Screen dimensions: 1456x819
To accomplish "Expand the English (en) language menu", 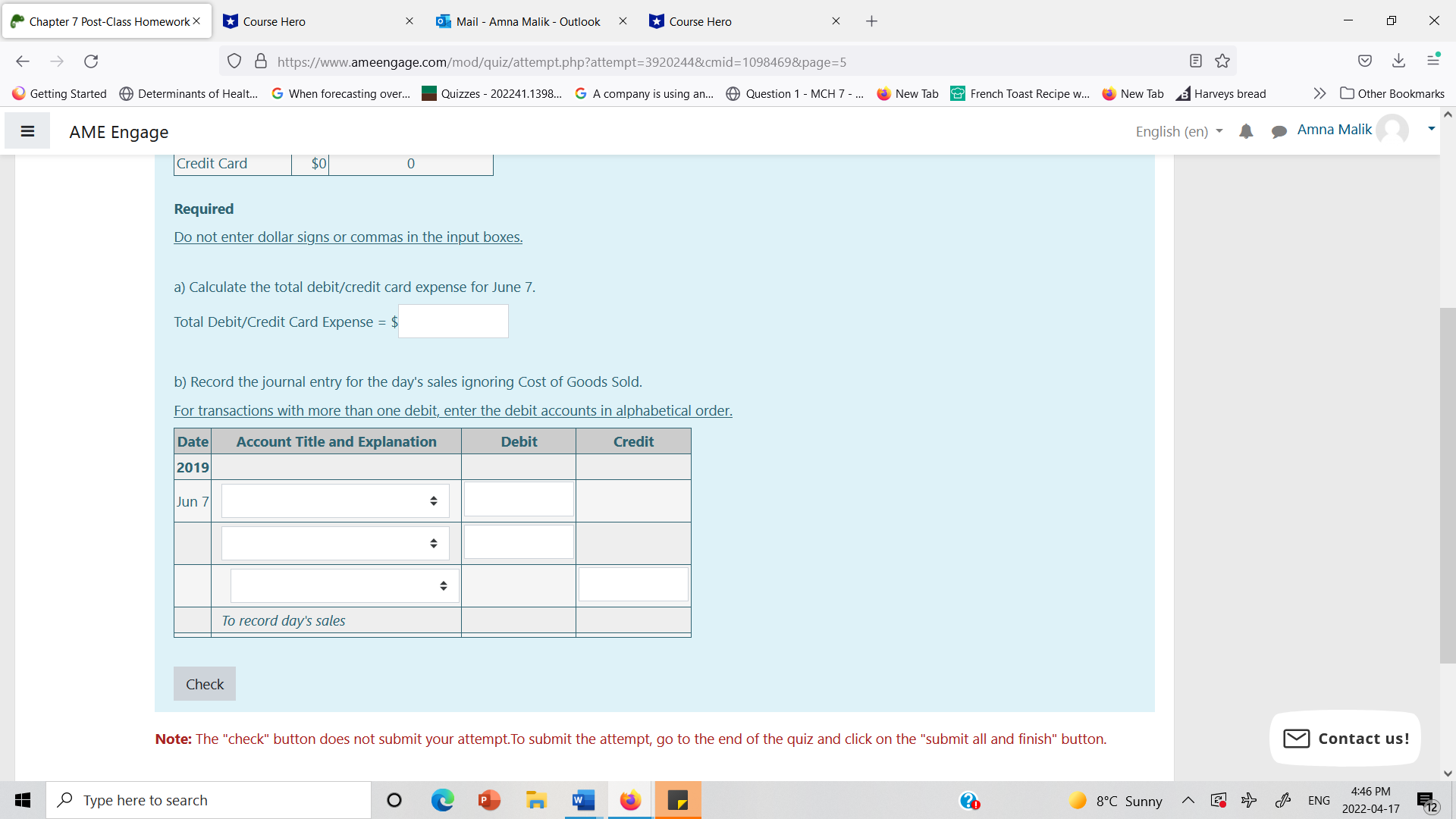I will coord(1178,131).
